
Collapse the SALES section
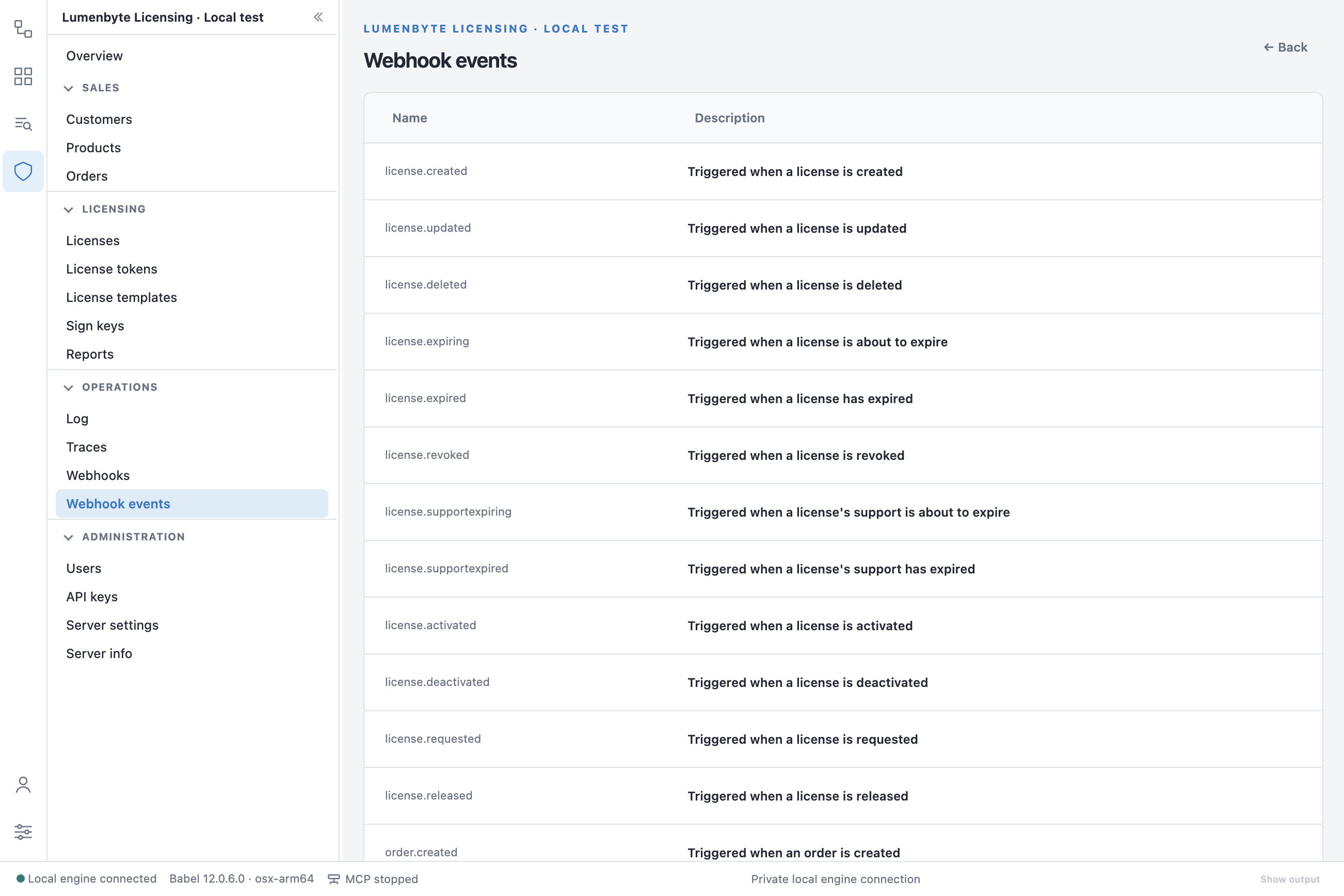68,88
